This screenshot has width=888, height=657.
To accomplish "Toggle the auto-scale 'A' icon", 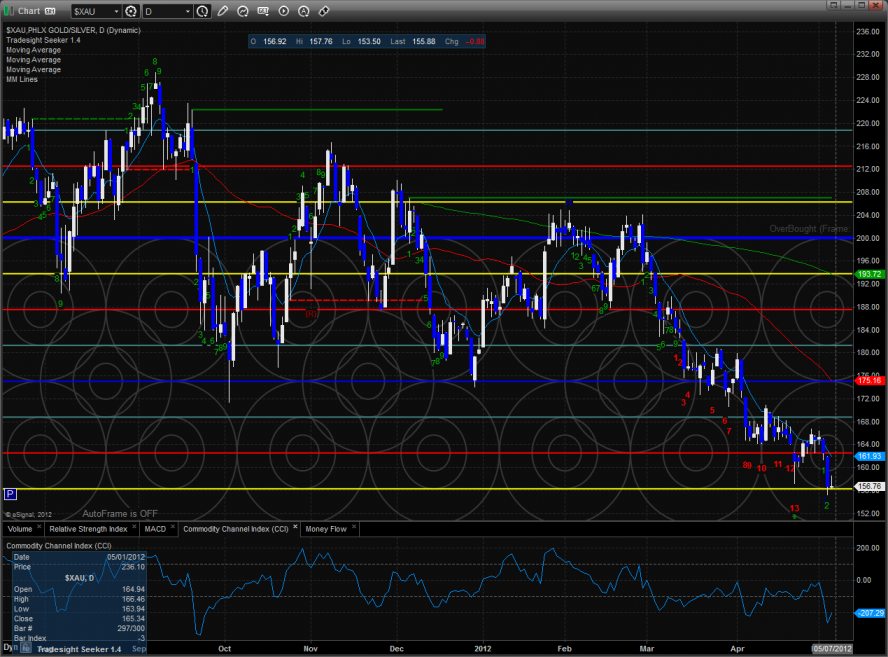I will coord(303,11).
